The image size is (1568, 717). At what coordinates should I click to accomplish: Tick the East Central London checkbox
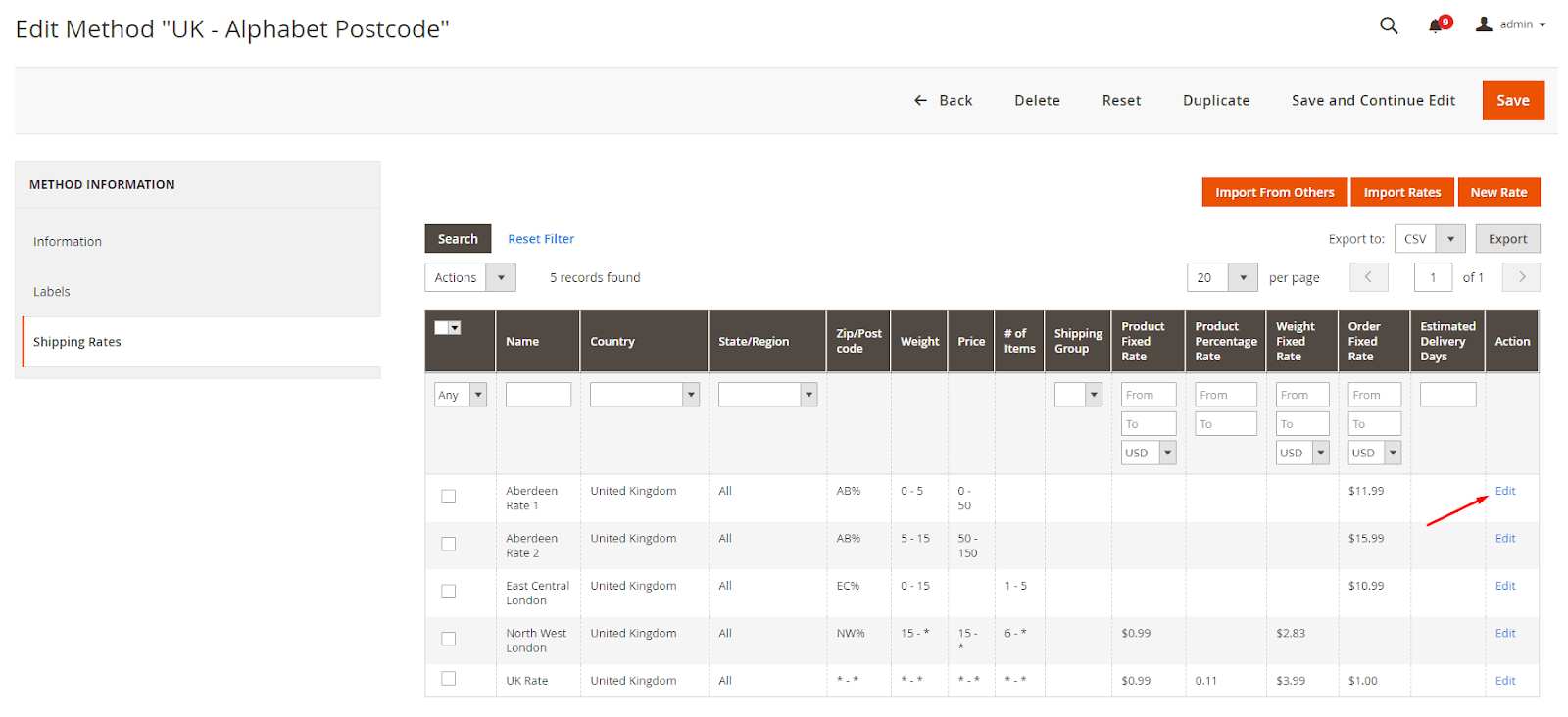449,592
